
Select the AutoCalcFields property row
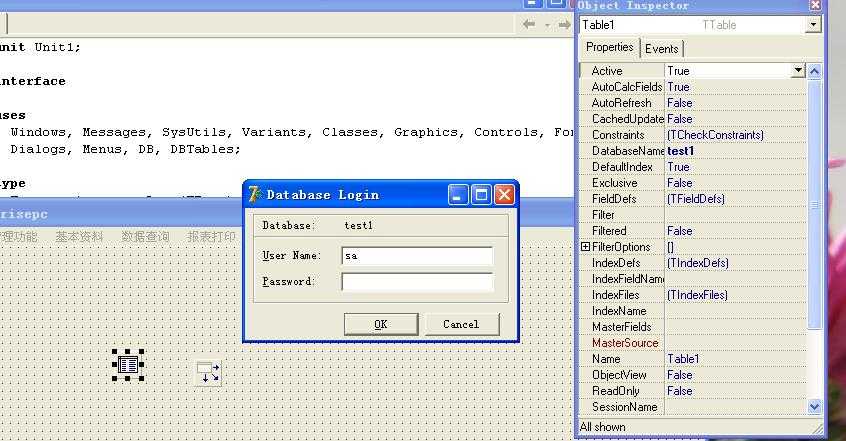pyautogui.click(x=693, y=87)
